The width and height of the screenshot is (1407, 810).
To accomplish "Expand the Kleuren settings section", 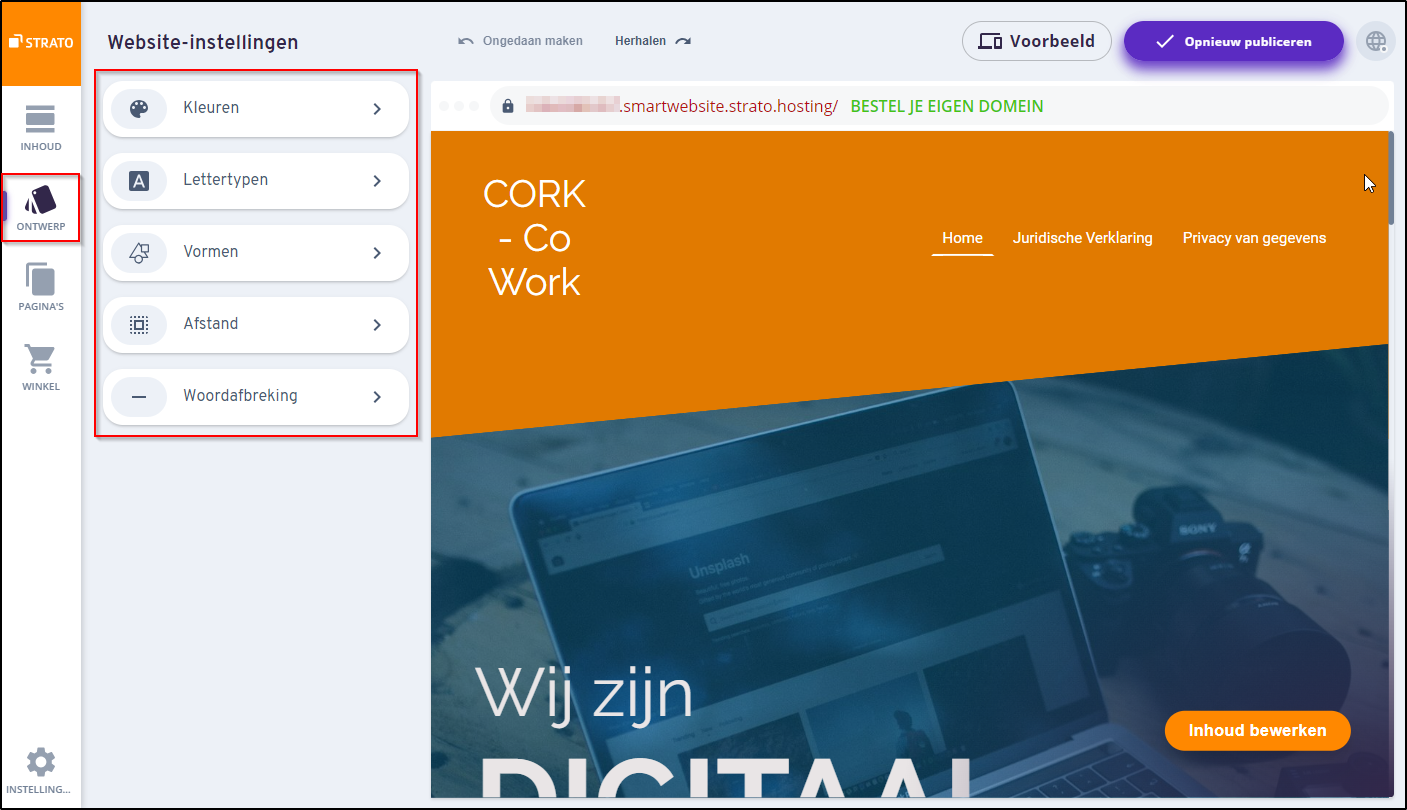I will click(x=256, y=108).
